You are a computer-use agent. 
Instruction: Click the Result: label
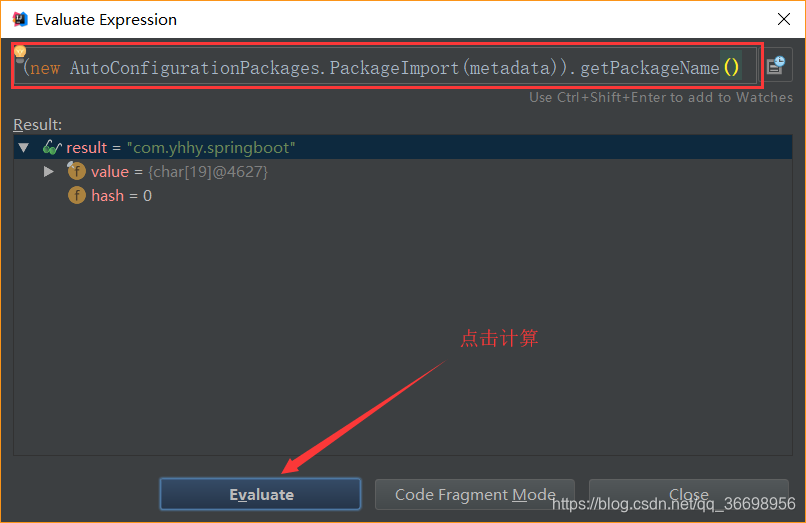tap(38, 124)
